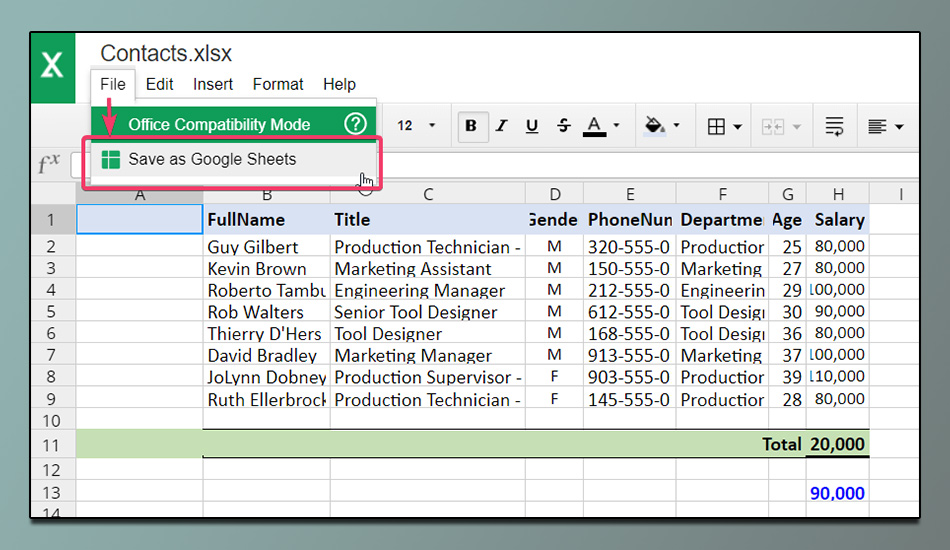The image size is (950, 550).
Task: Open the Format menu
Action: (x=278, y=84)
